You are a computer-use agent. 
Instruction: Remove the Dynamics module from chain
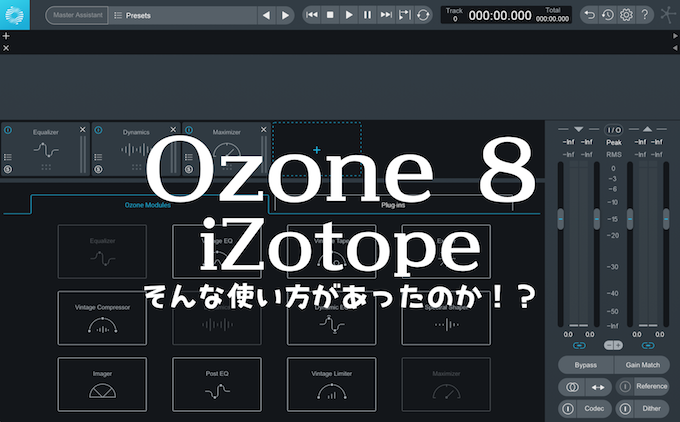tap(173, 130)
